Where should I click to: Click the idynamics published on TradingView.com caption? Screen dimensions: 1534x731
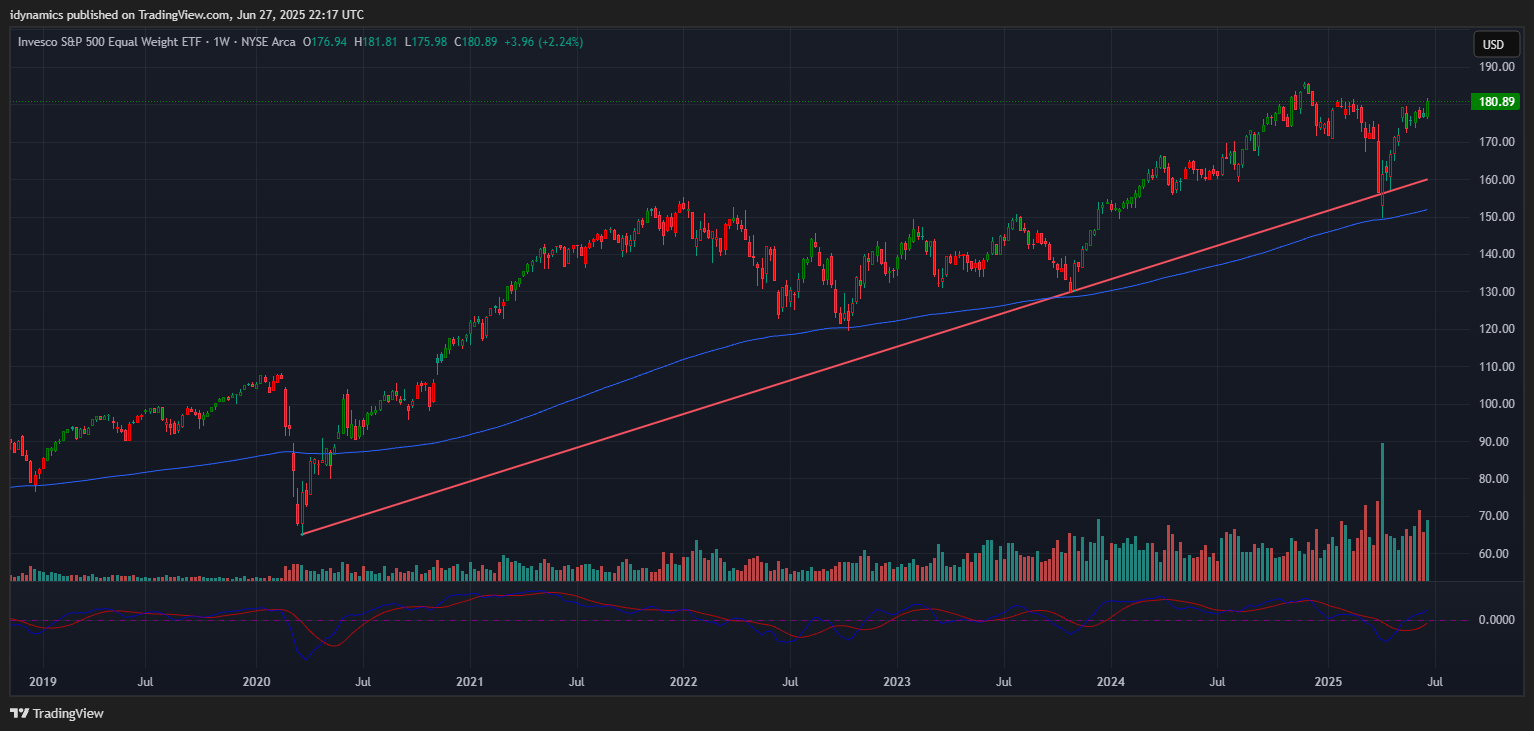(x=187, y=15)
